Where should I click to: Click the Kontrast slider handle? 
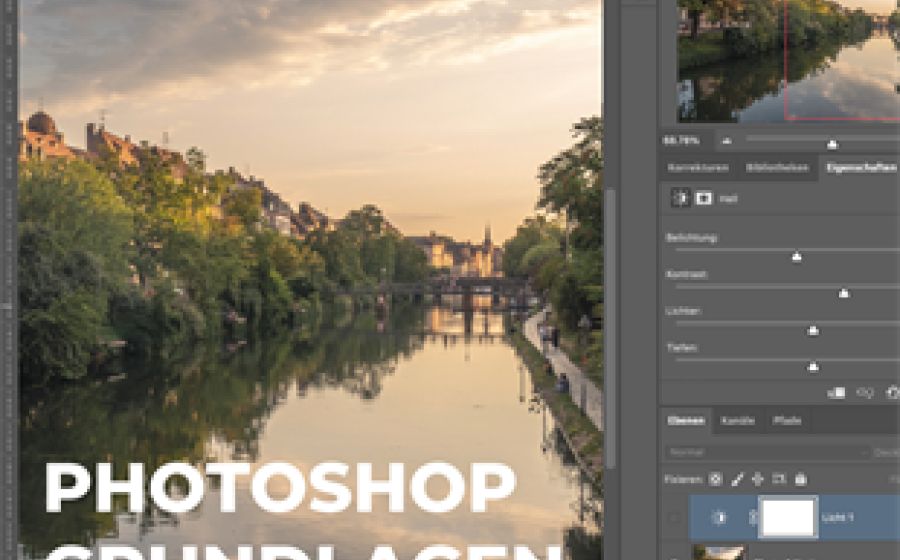[844, 293]
